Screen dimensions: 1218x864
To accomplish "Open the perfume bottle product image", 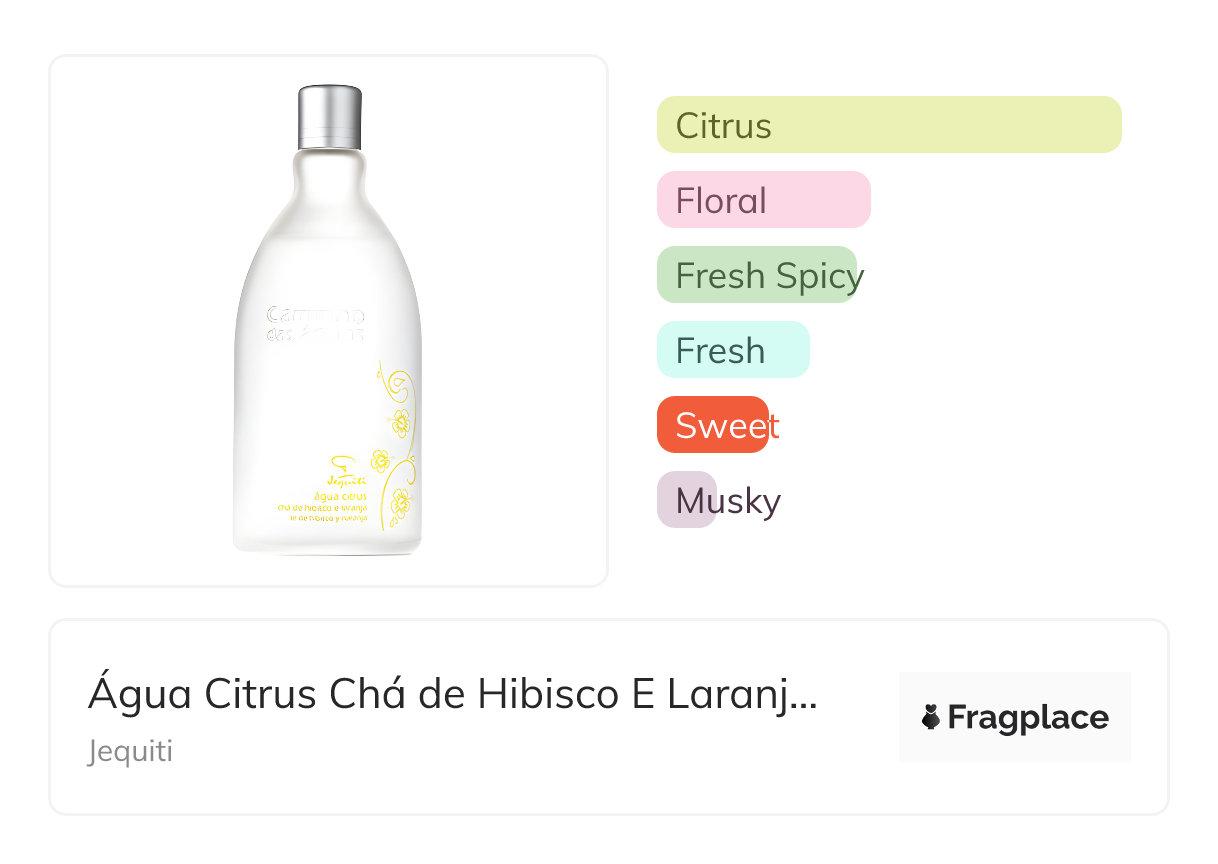I will 328,320.
